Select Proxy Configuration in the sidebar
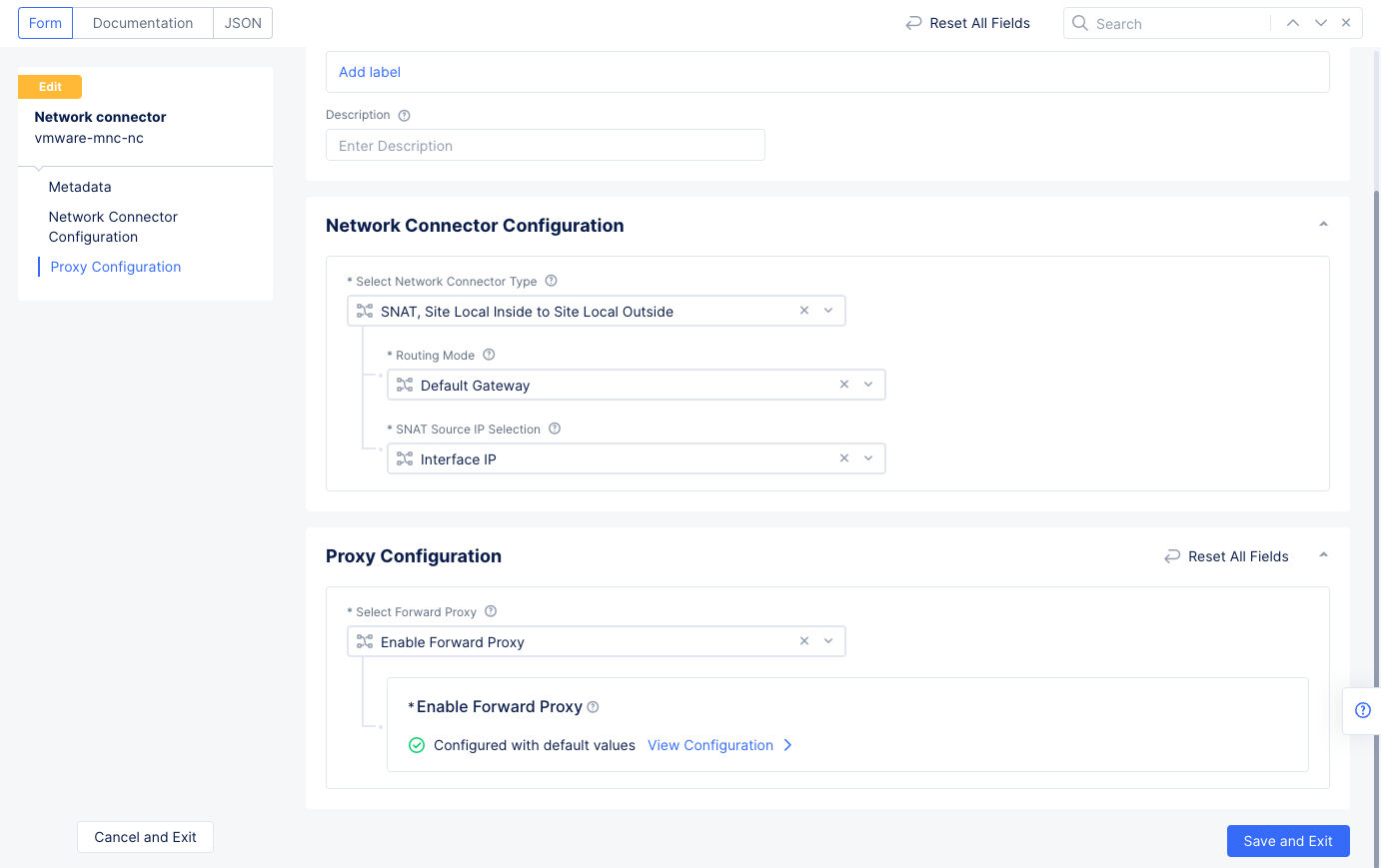 tap(115, 267)
